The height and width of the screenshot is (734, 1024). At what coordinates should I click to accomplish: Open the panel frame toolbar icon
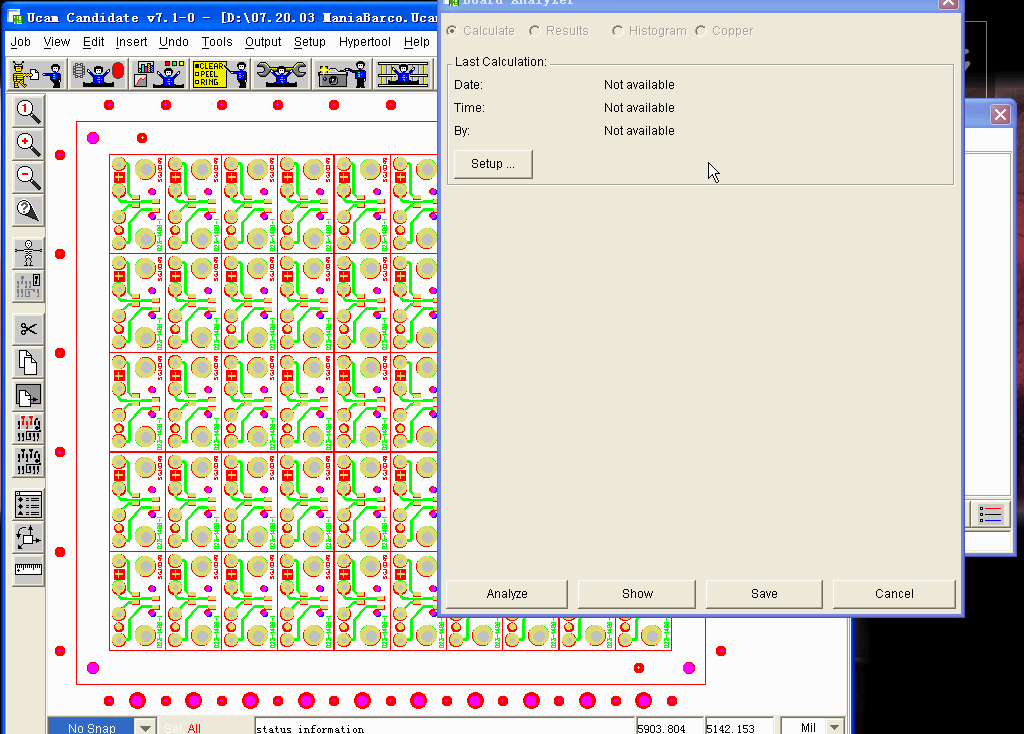402,74
